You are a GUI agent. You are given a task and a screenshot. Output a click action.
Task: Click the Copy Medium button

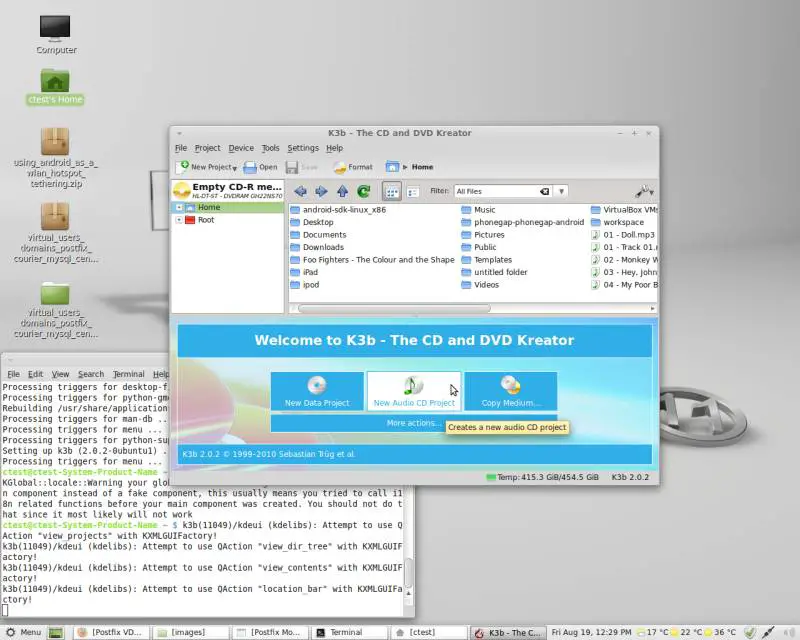pos(511,391)
